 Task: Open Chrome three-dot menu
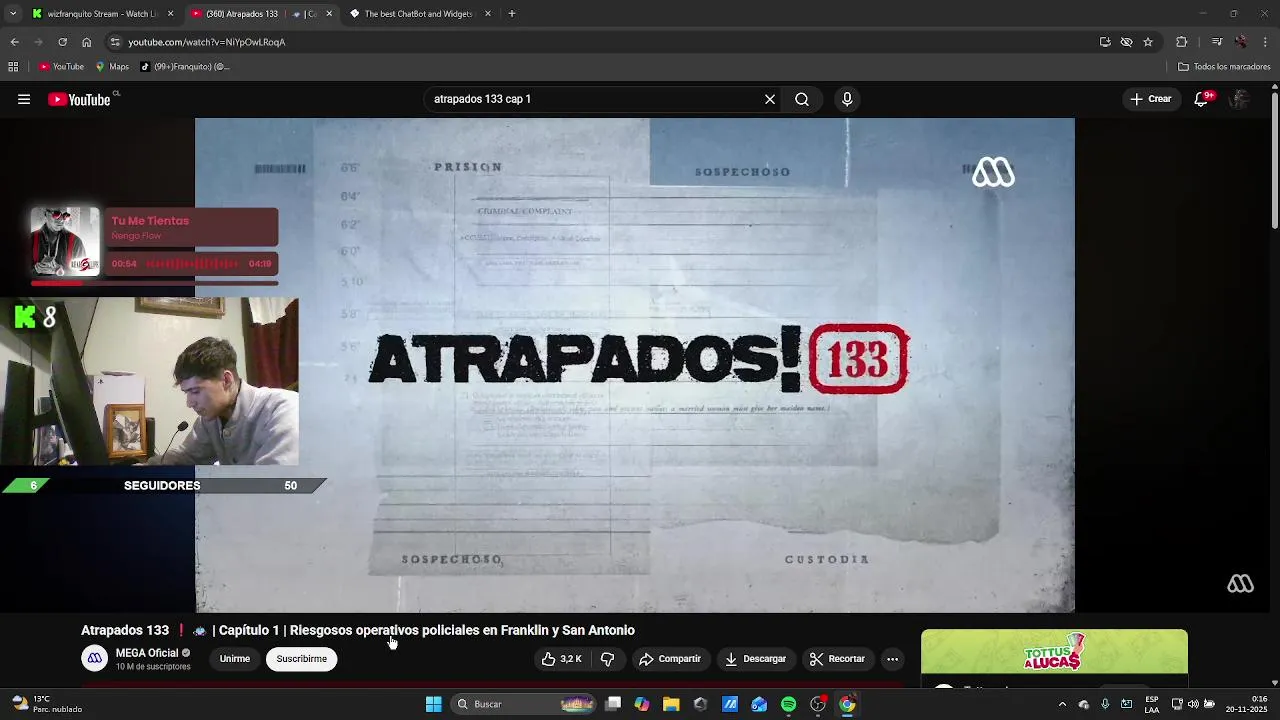click(1266, 42)
